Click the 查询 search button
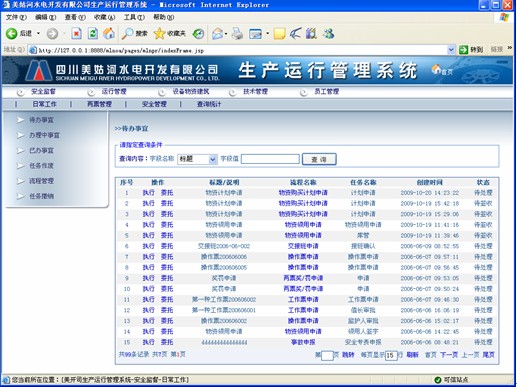The height and width of the screenshot is (387, 517). pyautogui.click(x=319, y=159)
